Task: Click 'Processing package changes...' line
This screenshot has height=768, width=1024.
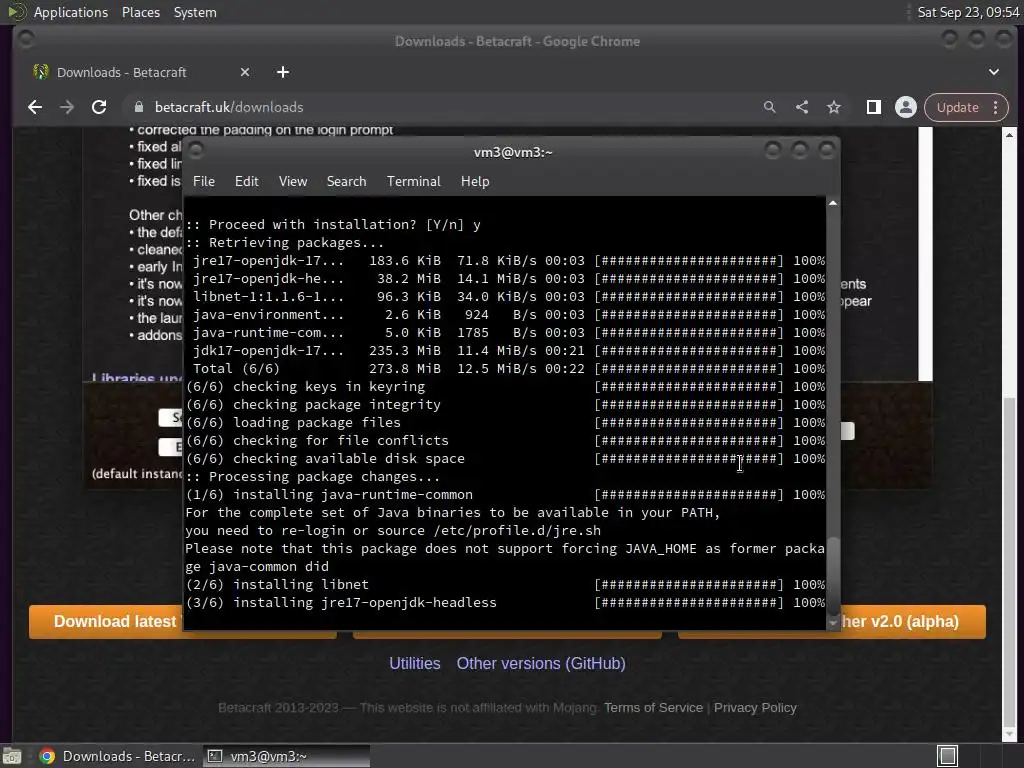Action: point(313,477)
